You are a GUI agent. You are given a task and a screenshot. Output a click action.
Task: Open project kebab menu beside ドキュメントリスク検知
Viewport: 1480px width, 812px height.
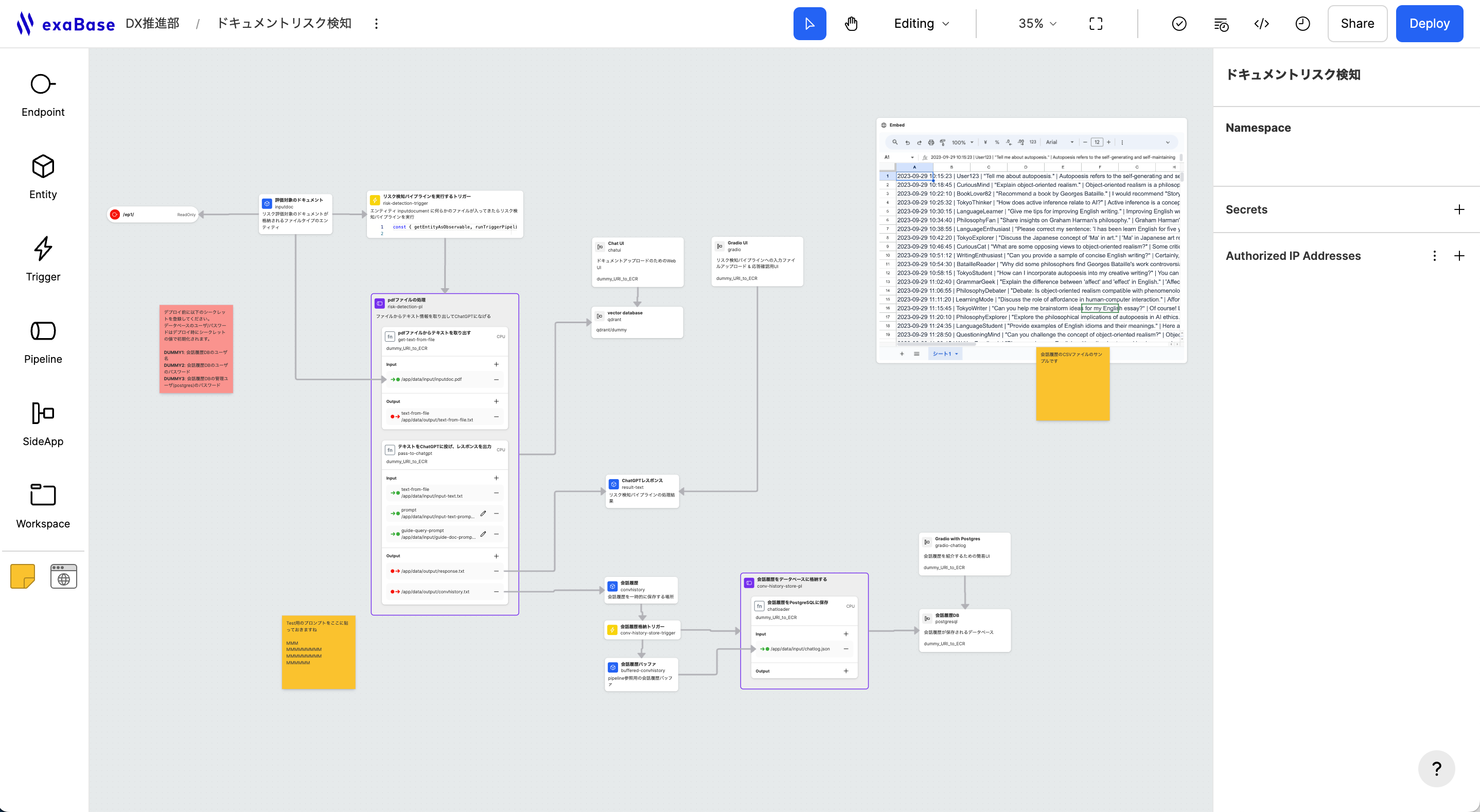pos(376,24)
